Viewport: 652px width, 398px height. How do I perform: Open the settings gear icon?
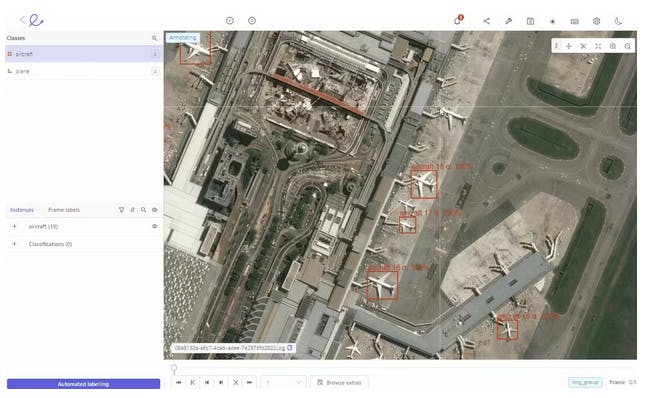(596, 21)
